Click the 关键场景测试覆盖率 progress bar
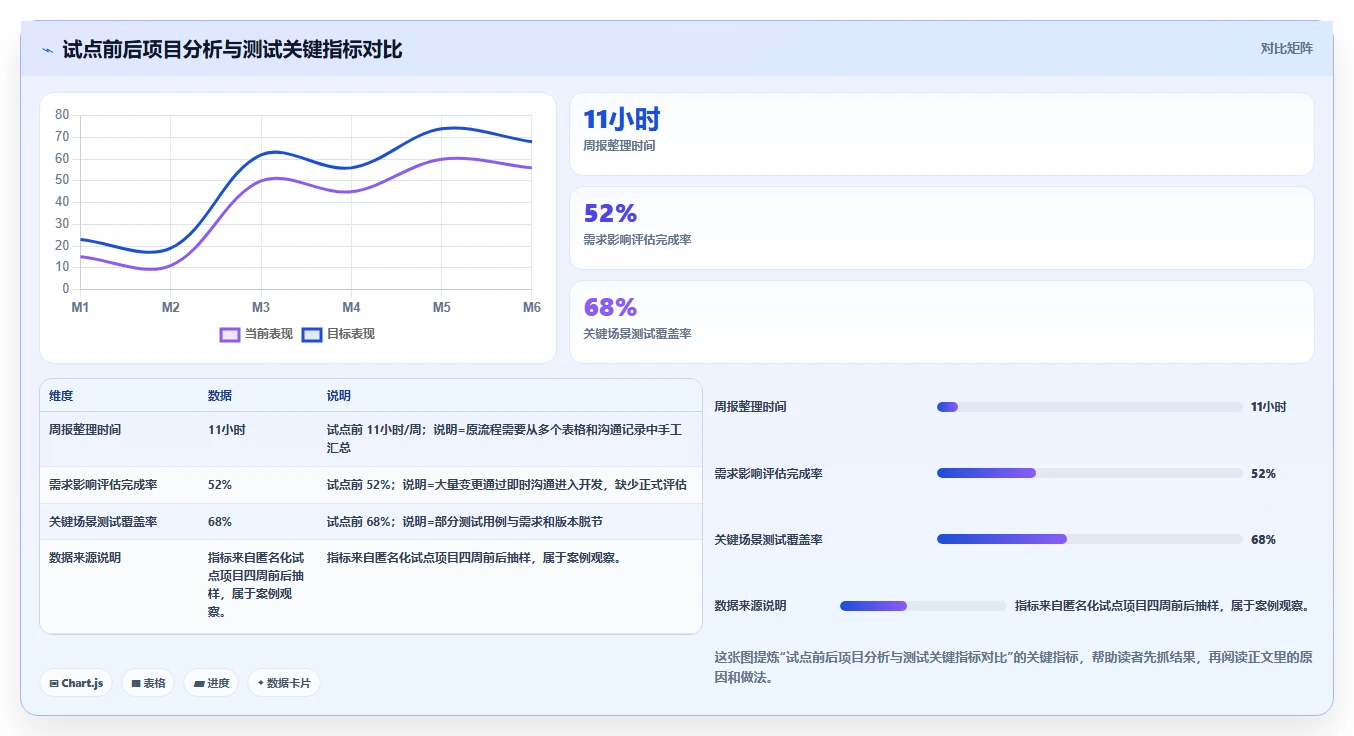This screenshot has height=736, width=1354. tap(1089, 539)
